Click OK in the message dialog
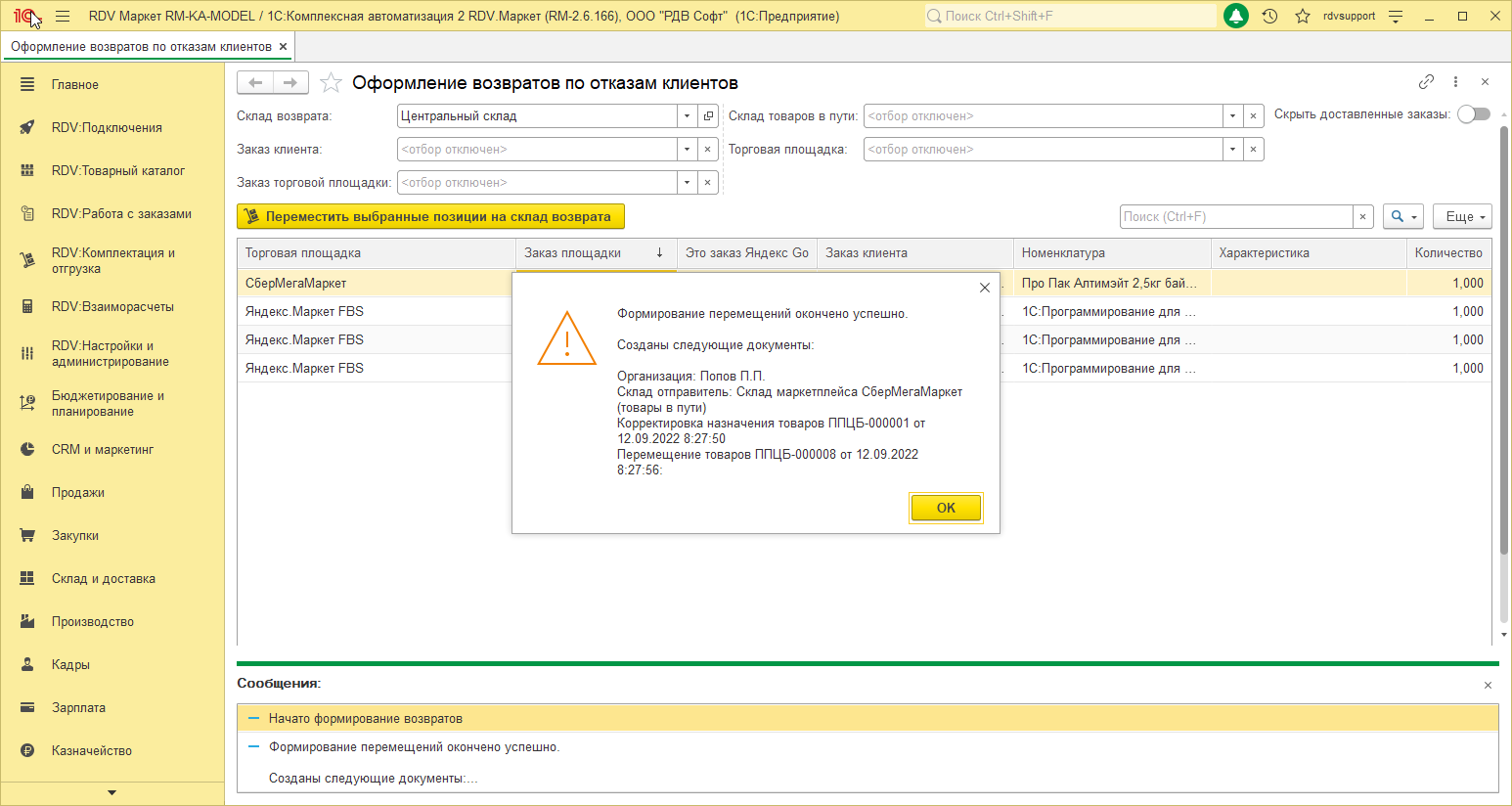The height and width of the screenshot is (806, 1512). [x=946, y=508]
